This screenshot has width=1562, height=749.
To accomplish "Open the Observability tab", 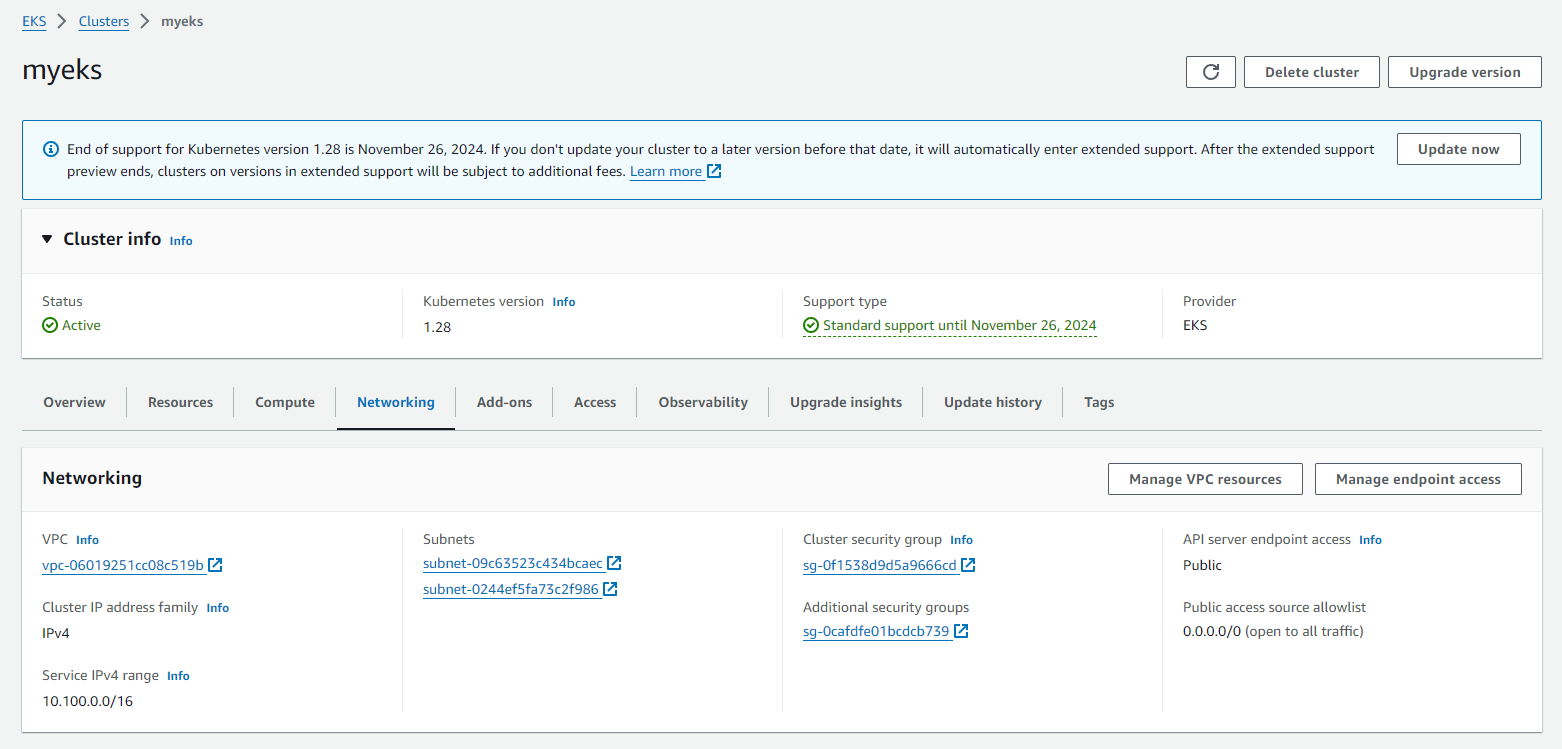I will pos(703,402).
